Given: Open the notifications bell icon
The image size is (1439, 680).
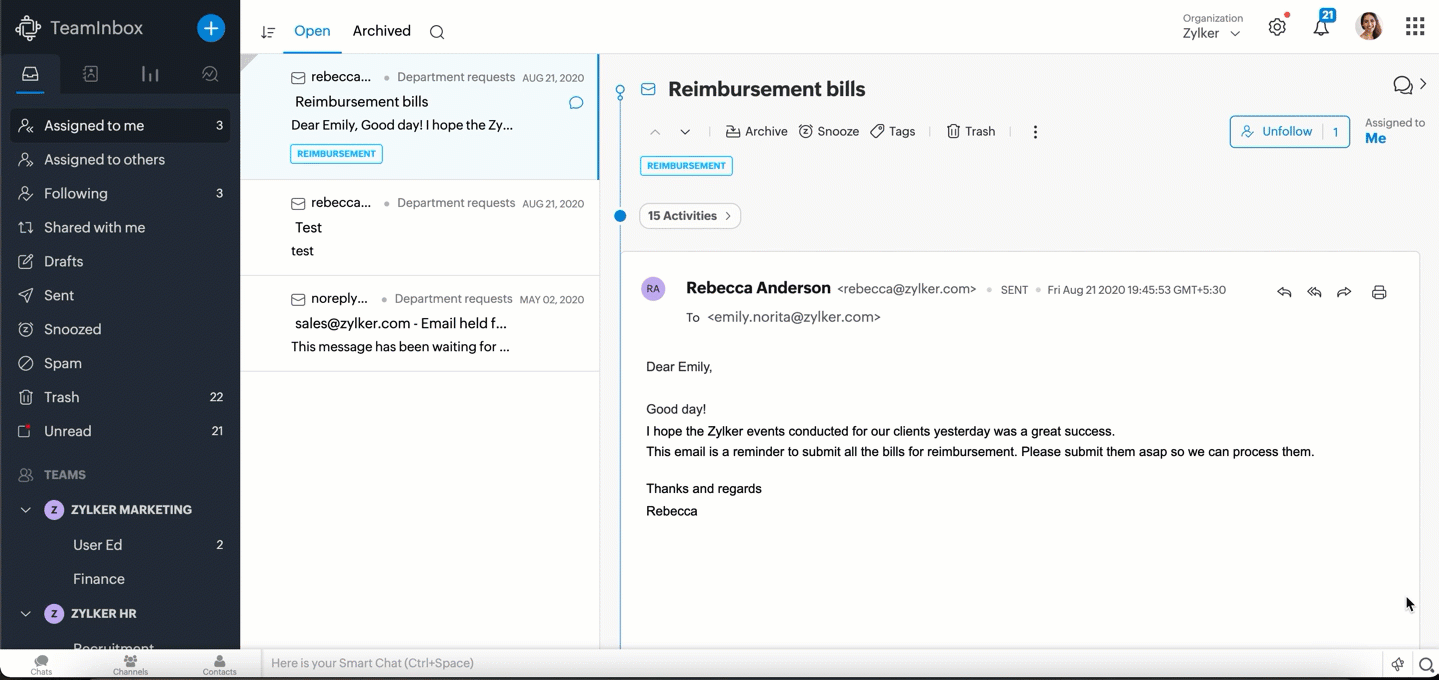Looking at the screenshot, I should click(1321, 27).
